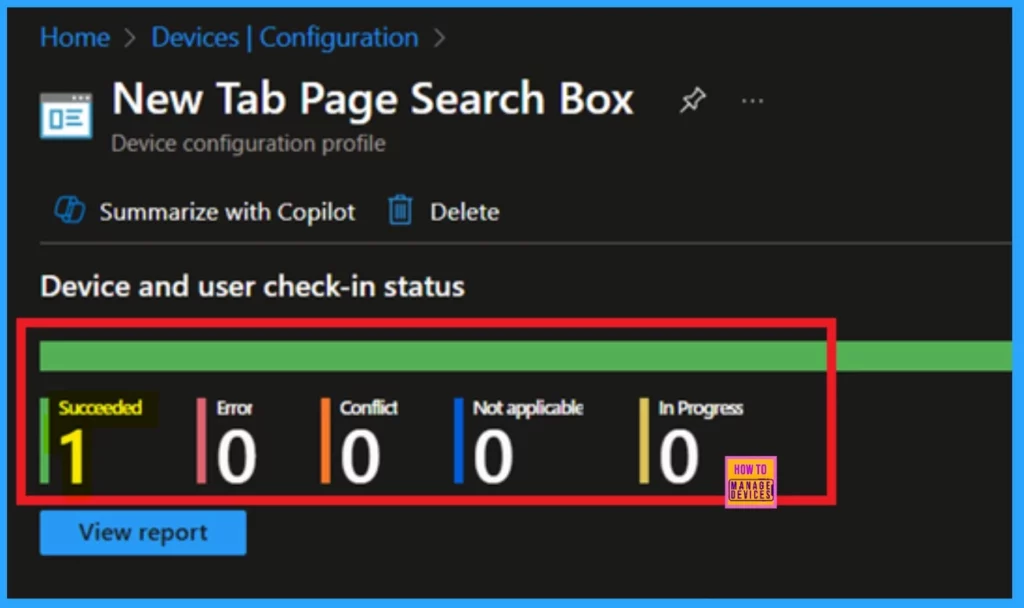Click the Device configuration profile subtitle
Screen dimensions: 1024x608
point(248,144)
